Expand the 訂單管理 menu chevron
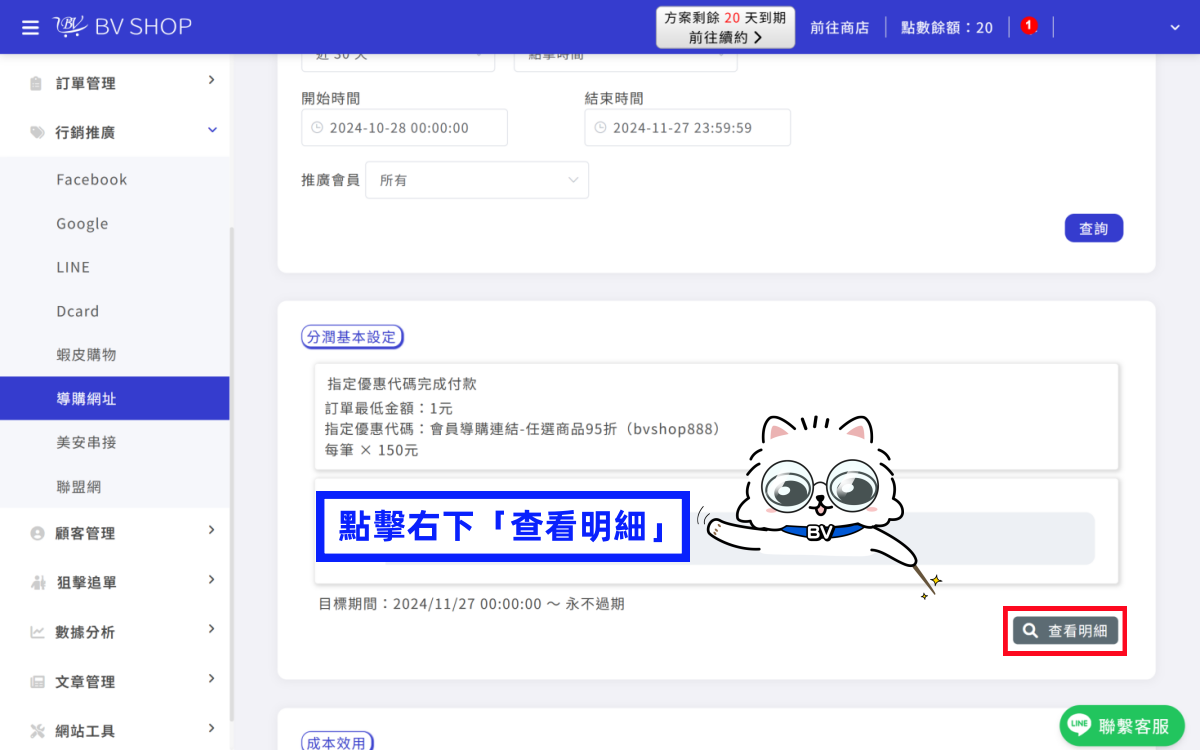This screenshot has width=1200, height=750. [x=211, y=80]
